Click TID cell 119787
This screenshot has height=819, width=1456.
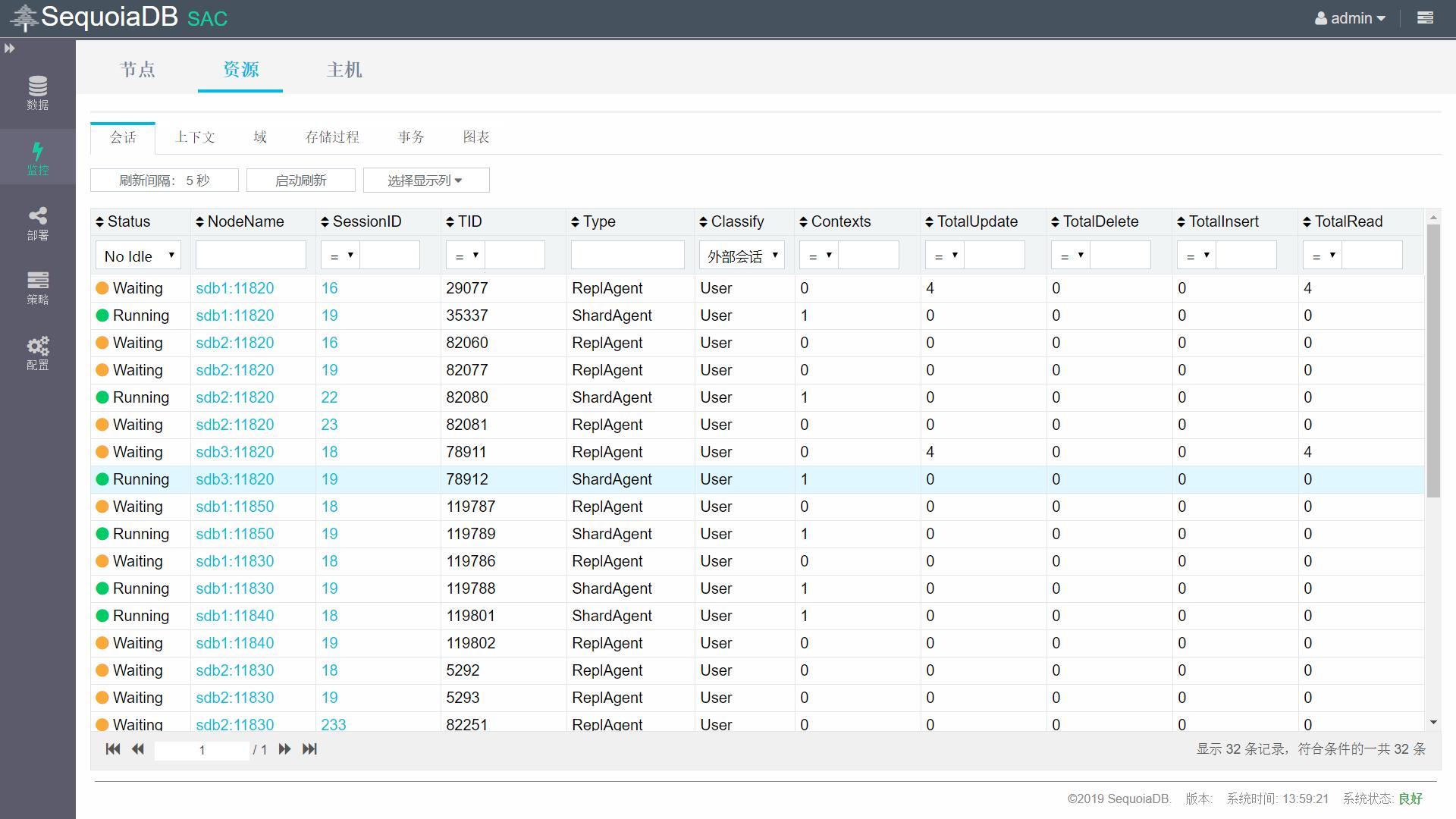(471, 507)
